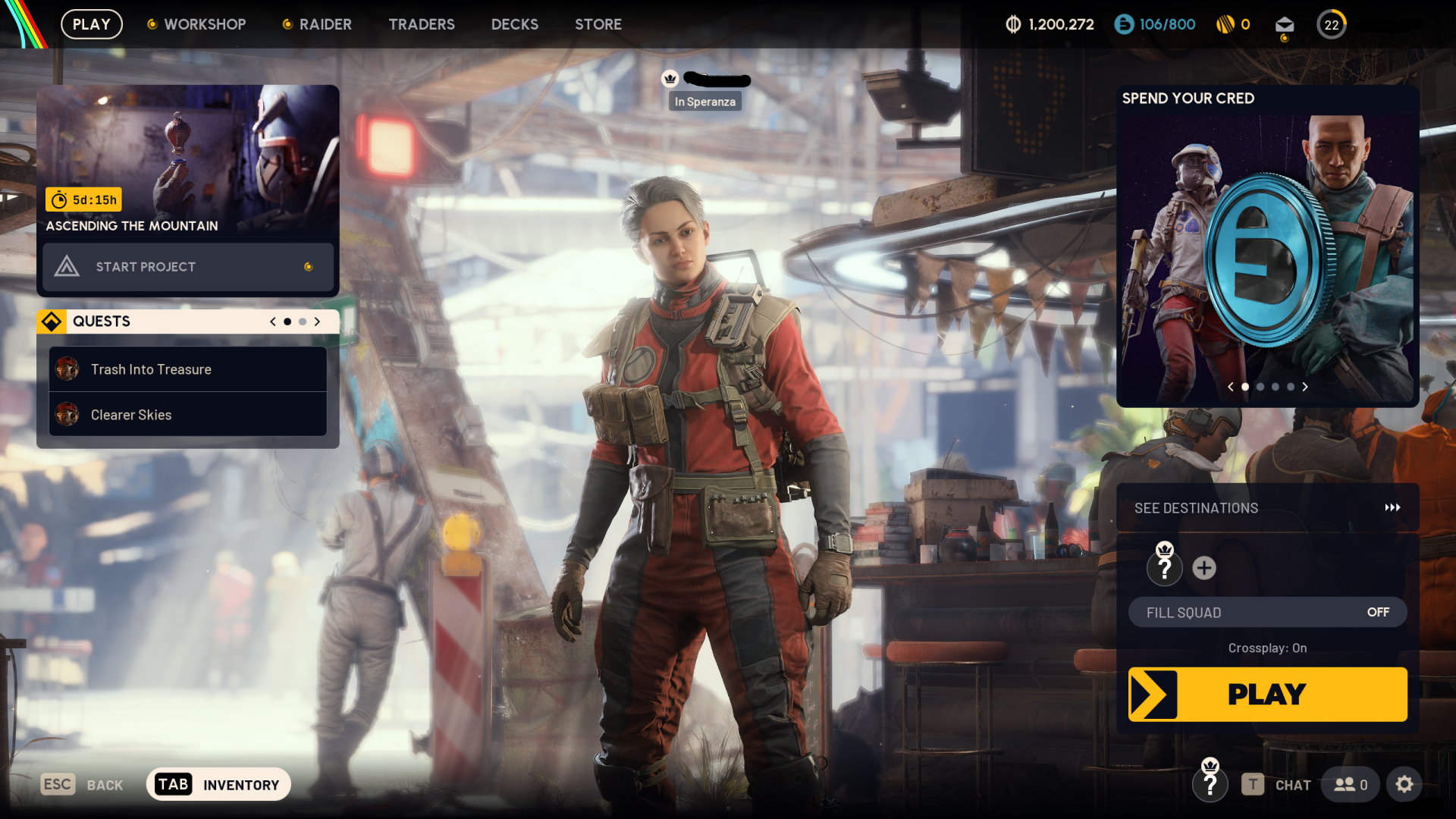Screen dimensions: 1456x819
Task: Switch to the Decks tab
Action: coord(515,24)
